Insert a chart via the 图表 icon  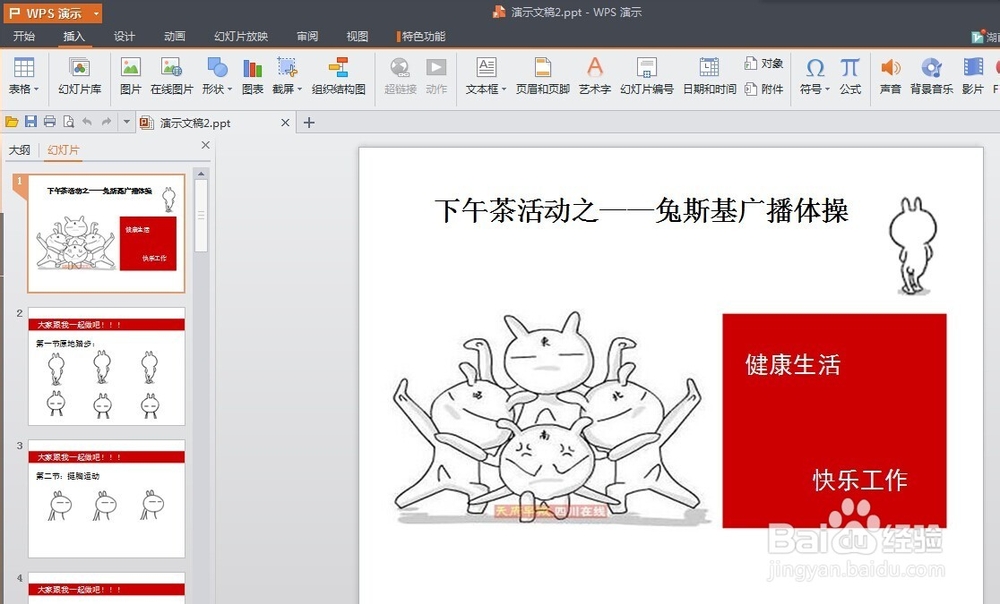point(251,75)
